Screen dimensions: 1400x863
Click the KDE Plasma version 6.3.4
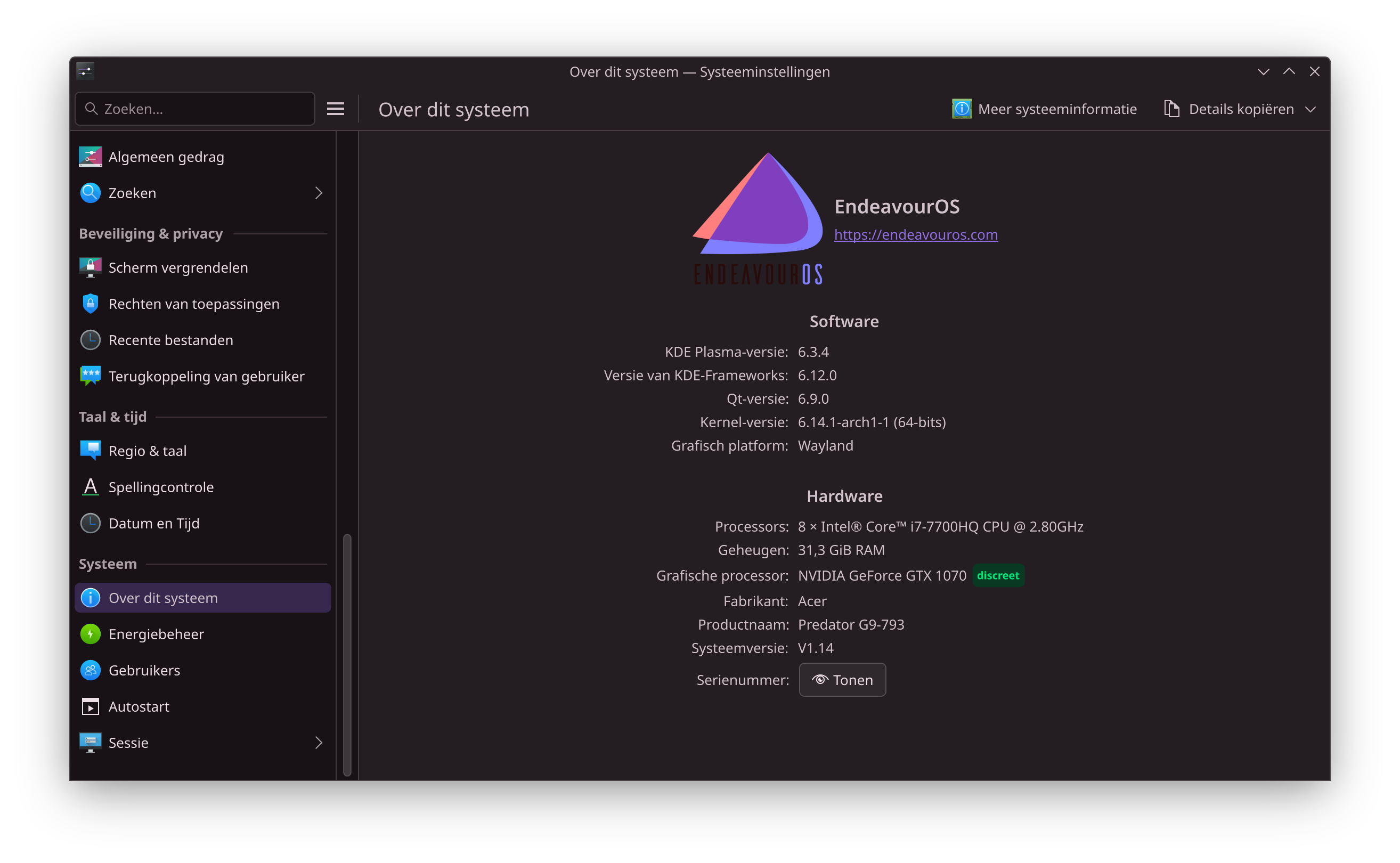pos(813,352)
